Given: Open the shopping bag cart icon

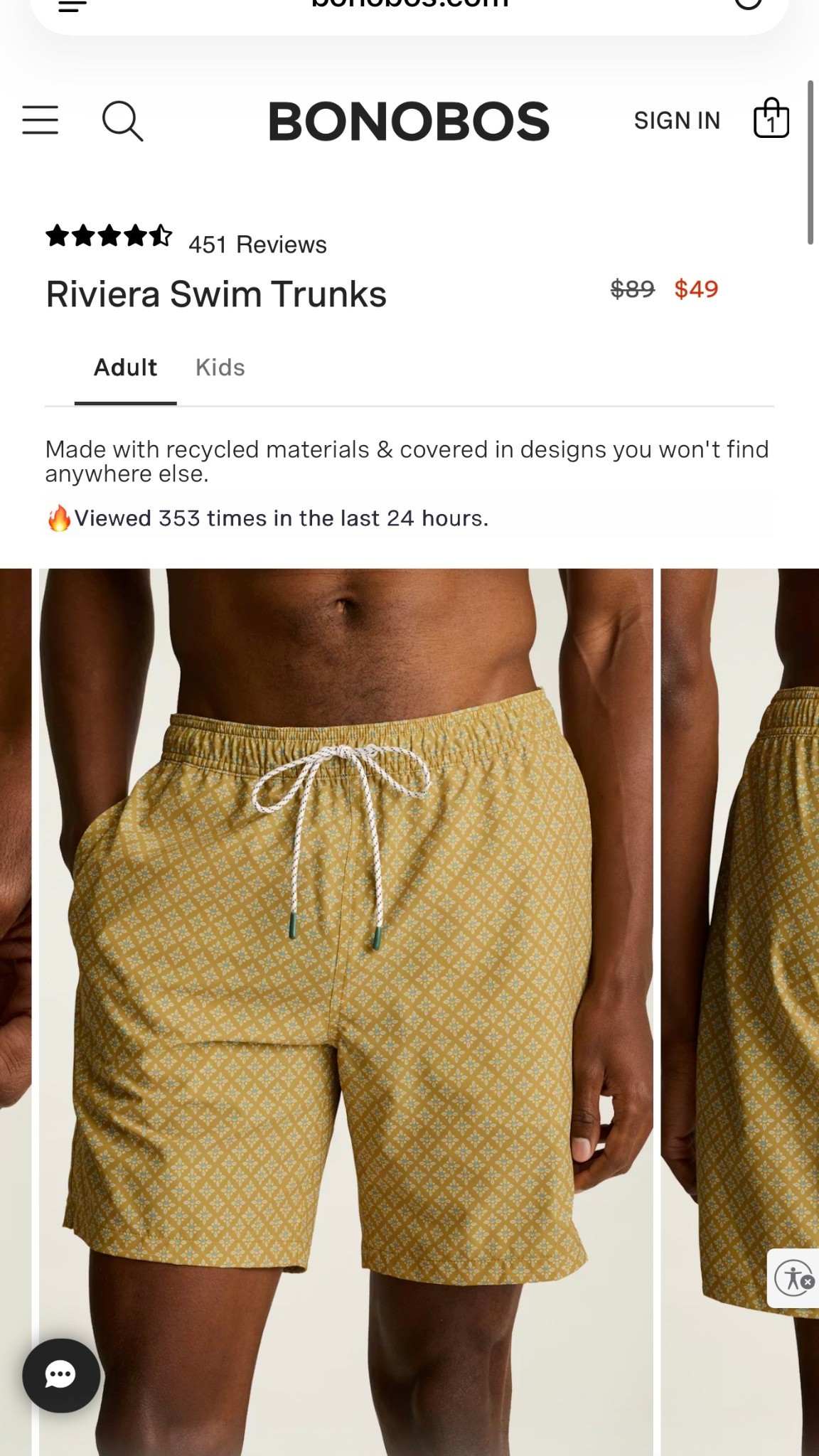Looking at the screenshot, I should (x=771, y=118).
